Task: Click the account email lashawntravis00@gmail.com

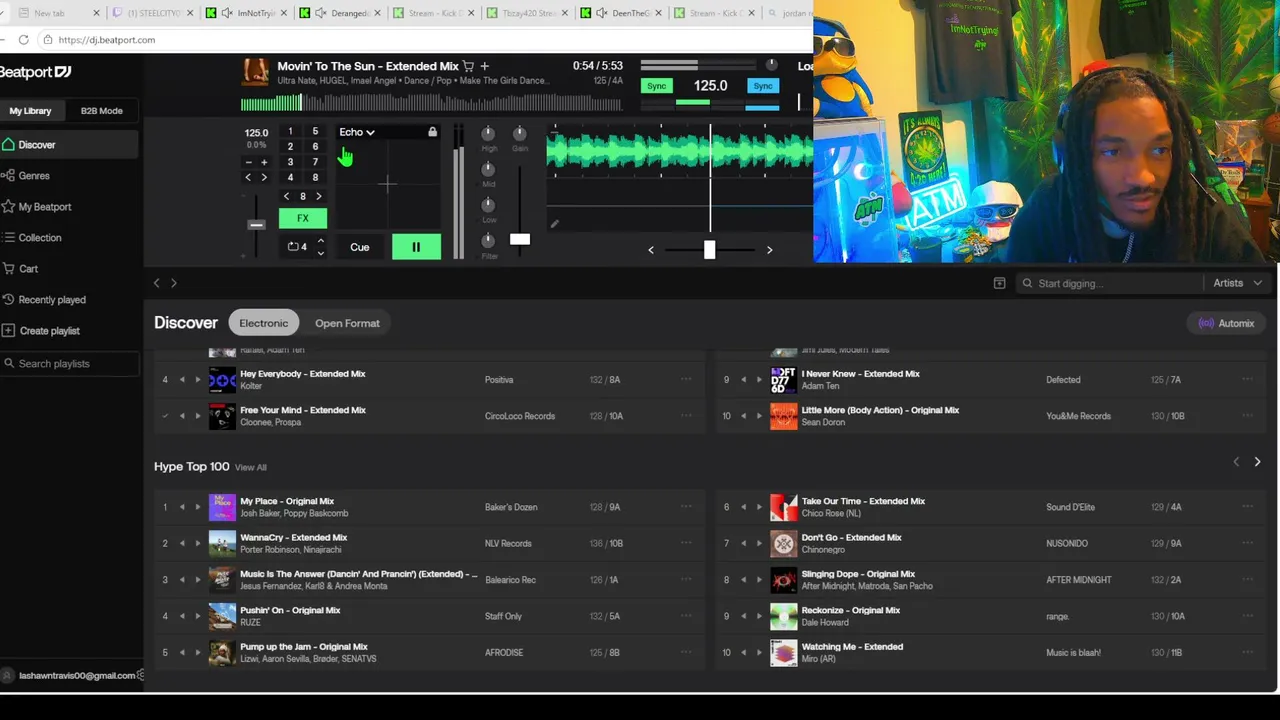Action: click(77, 675)
